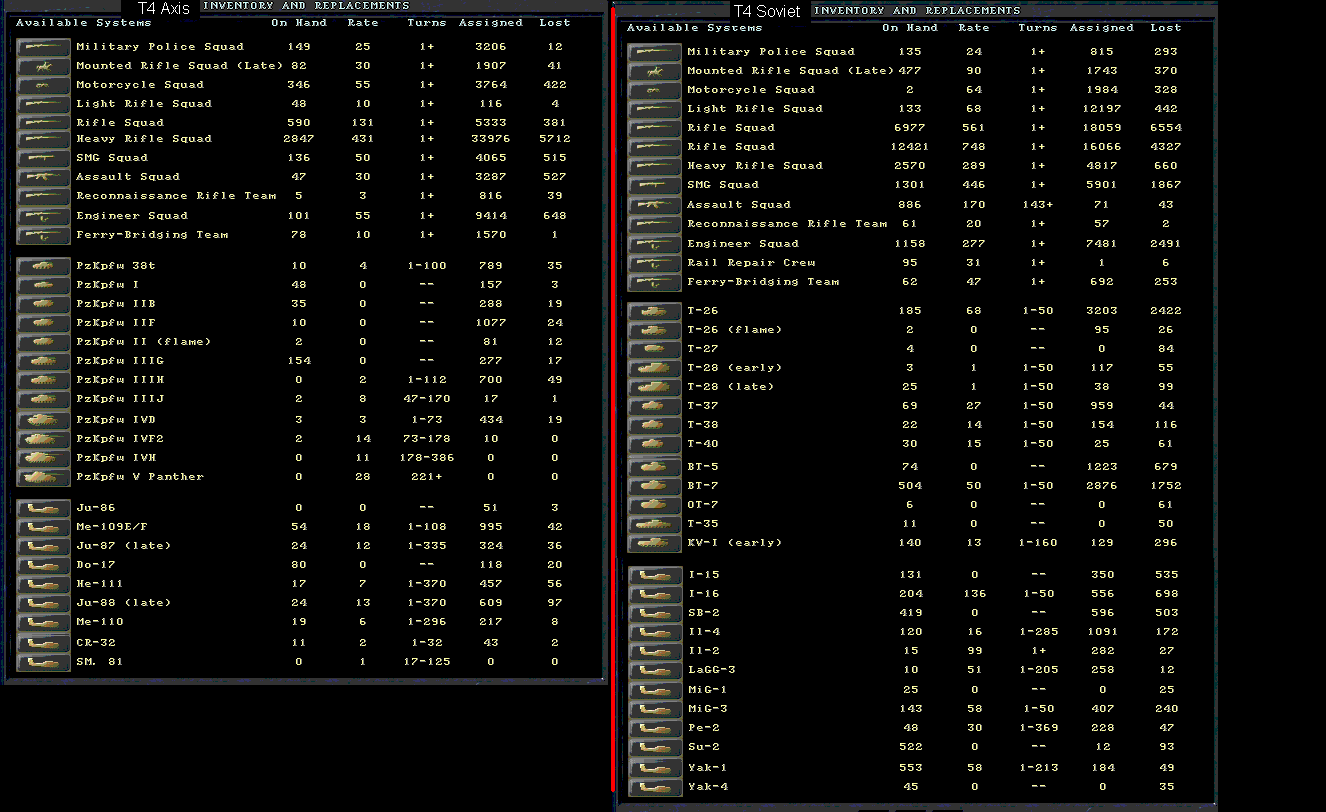Select the He-111 bomber icon
This screenshot has height=812, width=1326.
(44, 584)
